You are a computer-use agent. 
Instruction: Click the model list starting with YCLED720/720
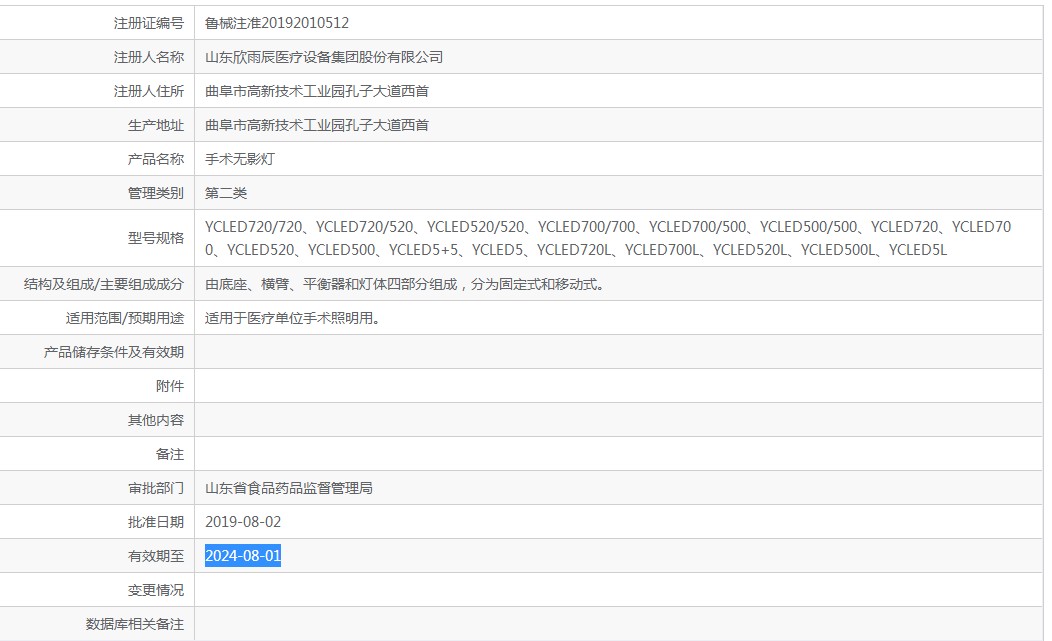(x=608, y=238)
